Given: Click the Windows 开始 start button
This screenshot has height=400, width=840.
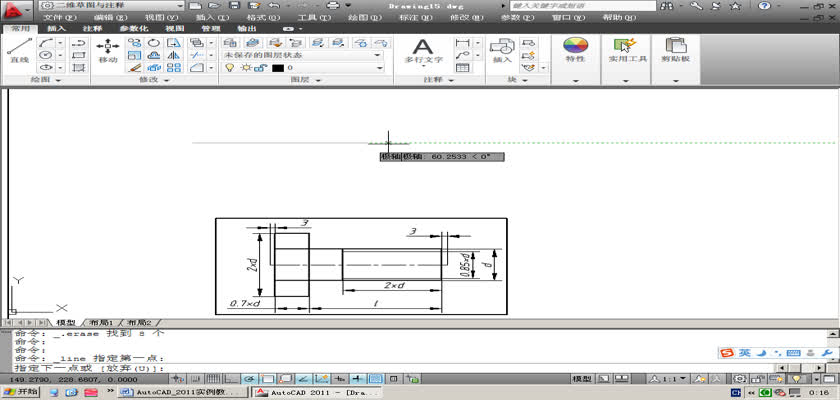Looking at the screenshot, I should (x=21, y=392).
